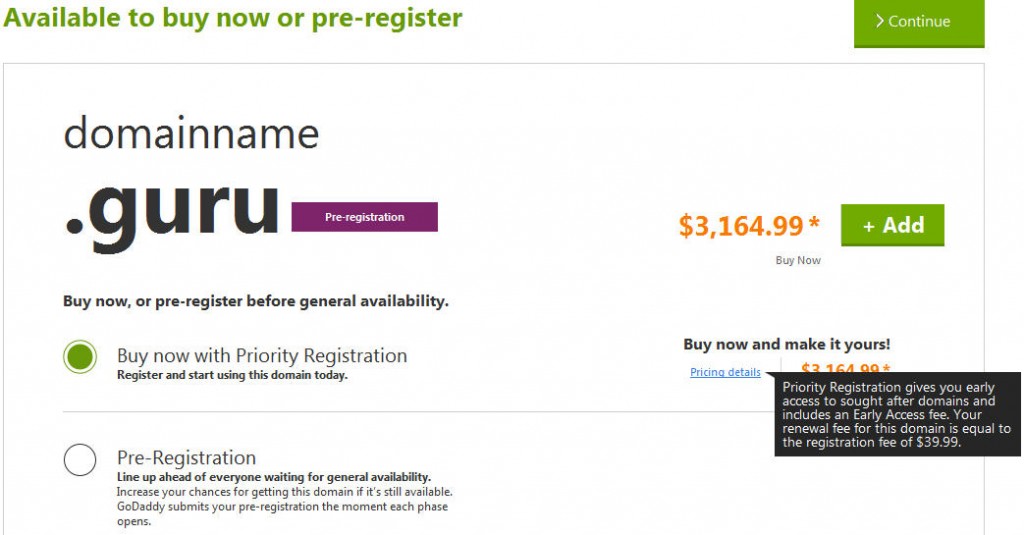Click the plus sign on Add button

869,226
